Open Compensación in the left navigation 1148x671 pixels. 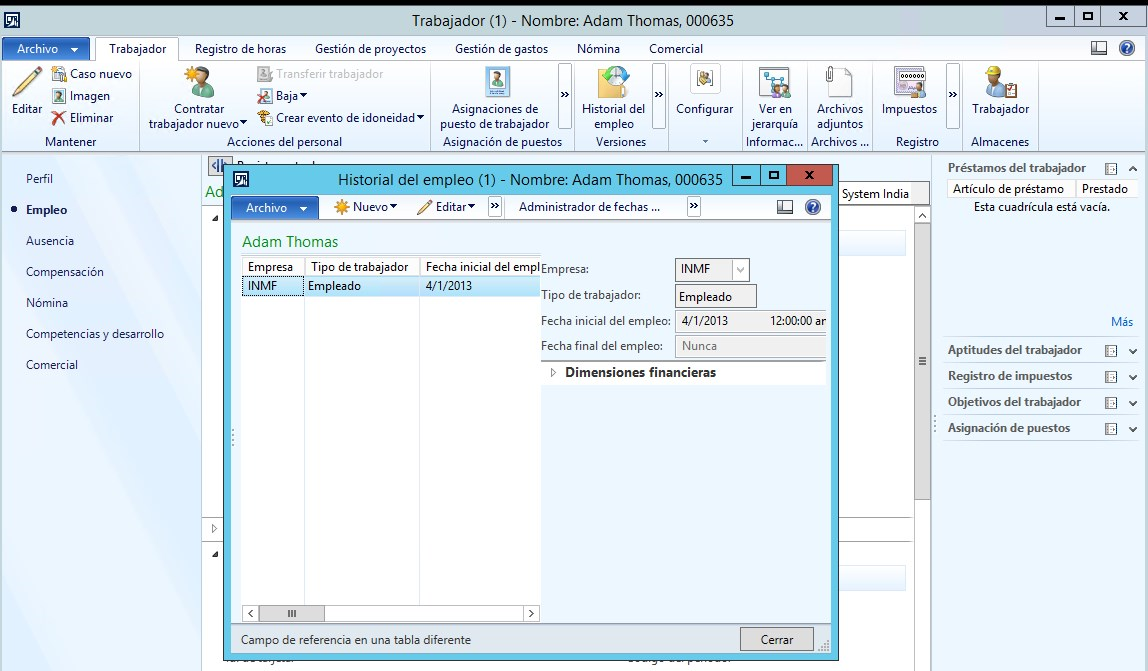[64, 272]
